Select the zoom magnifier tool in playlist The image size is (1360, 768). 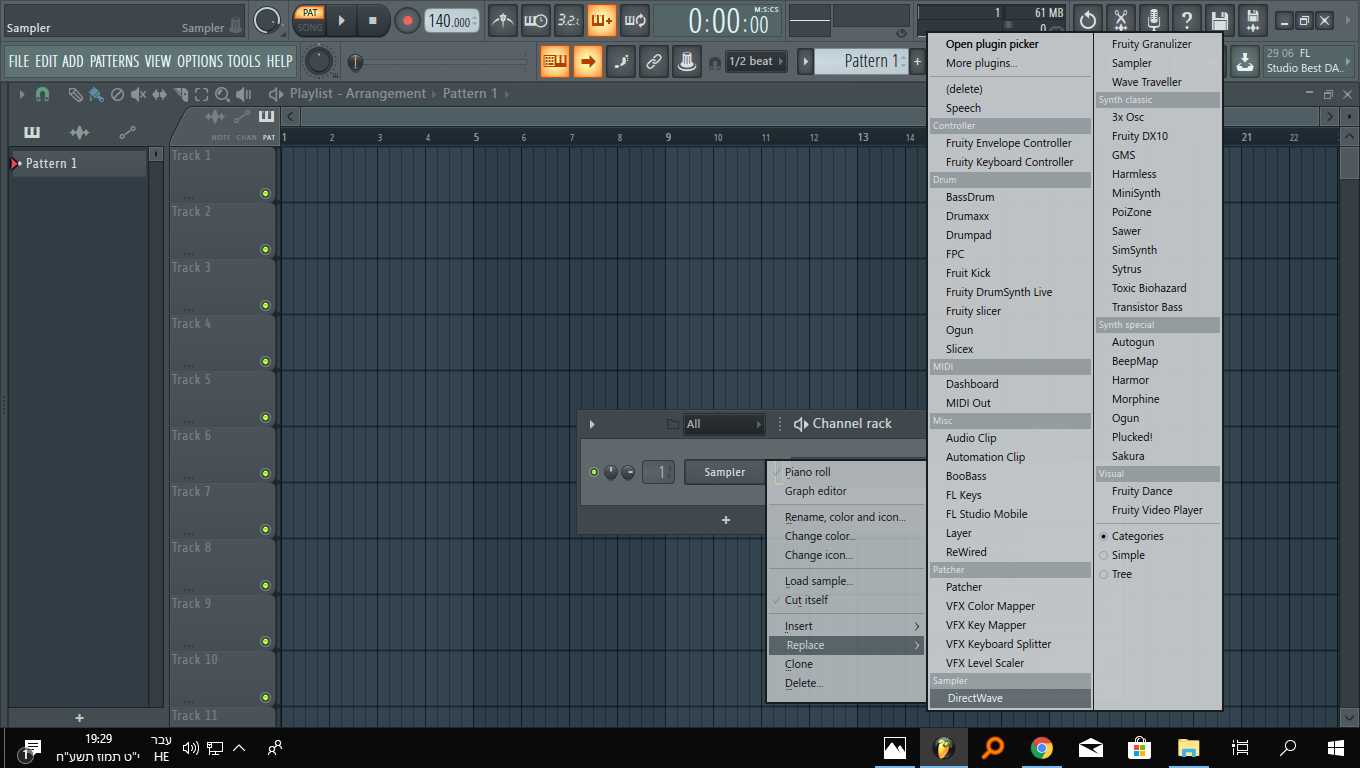click(x=221, y=94)
